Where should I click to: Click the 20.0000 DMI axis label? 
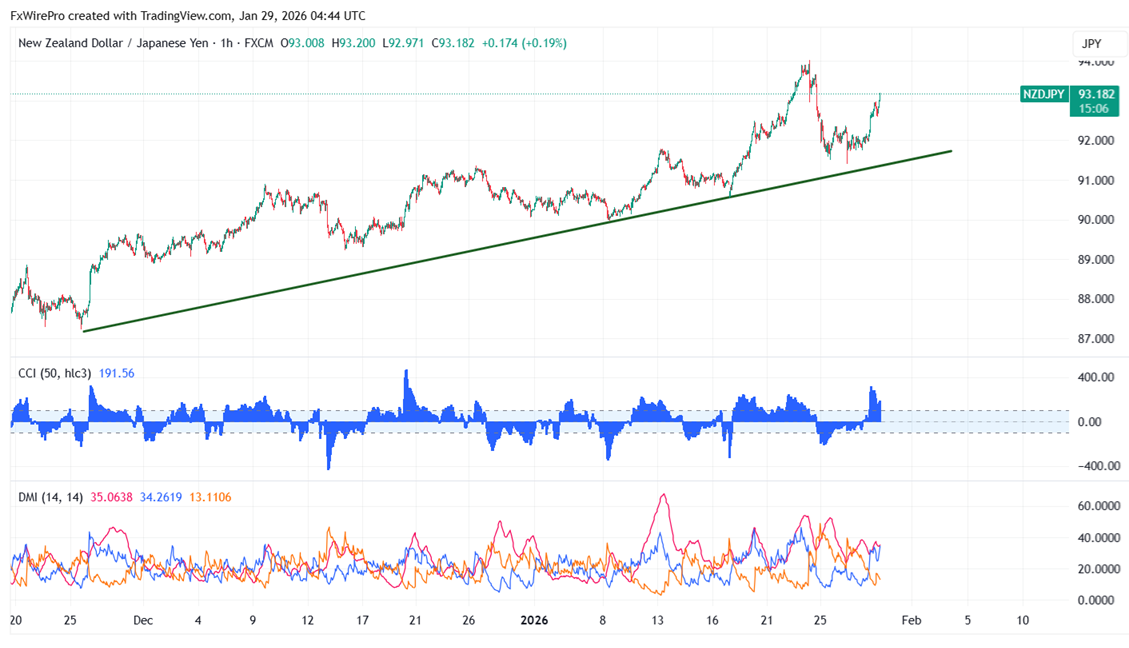coord(1099,569)
